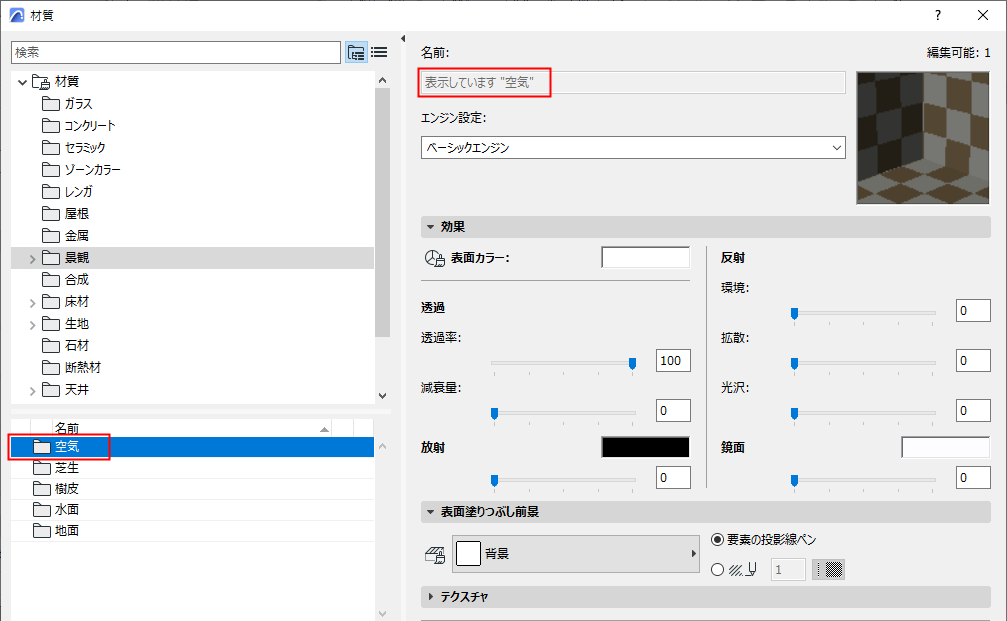
Task: Collapse the left panel with the arrow
Action: click(x=403, y=39)
